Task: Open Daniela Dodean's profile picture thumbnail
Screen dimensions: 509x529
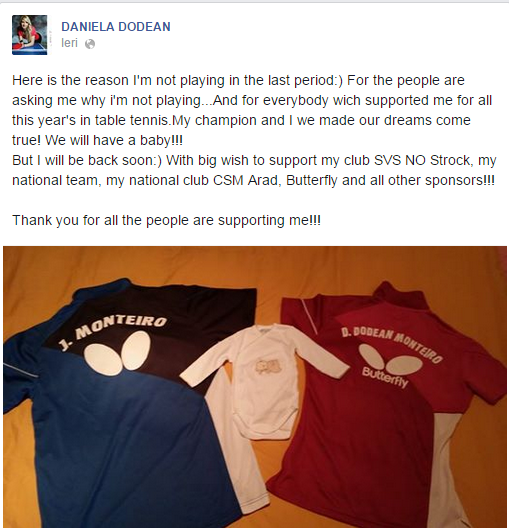Action: [x=30, y=35]
